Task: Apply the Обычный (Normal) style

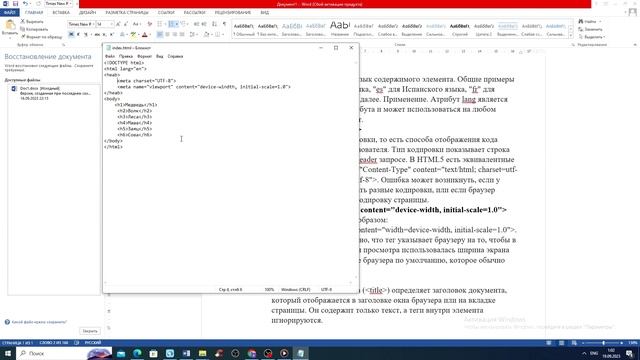Action: [244, 29]
